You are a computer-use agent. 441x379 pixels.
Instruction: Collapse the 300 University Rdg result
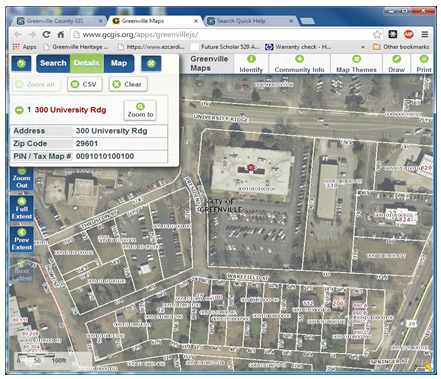(x=19, y=110)
